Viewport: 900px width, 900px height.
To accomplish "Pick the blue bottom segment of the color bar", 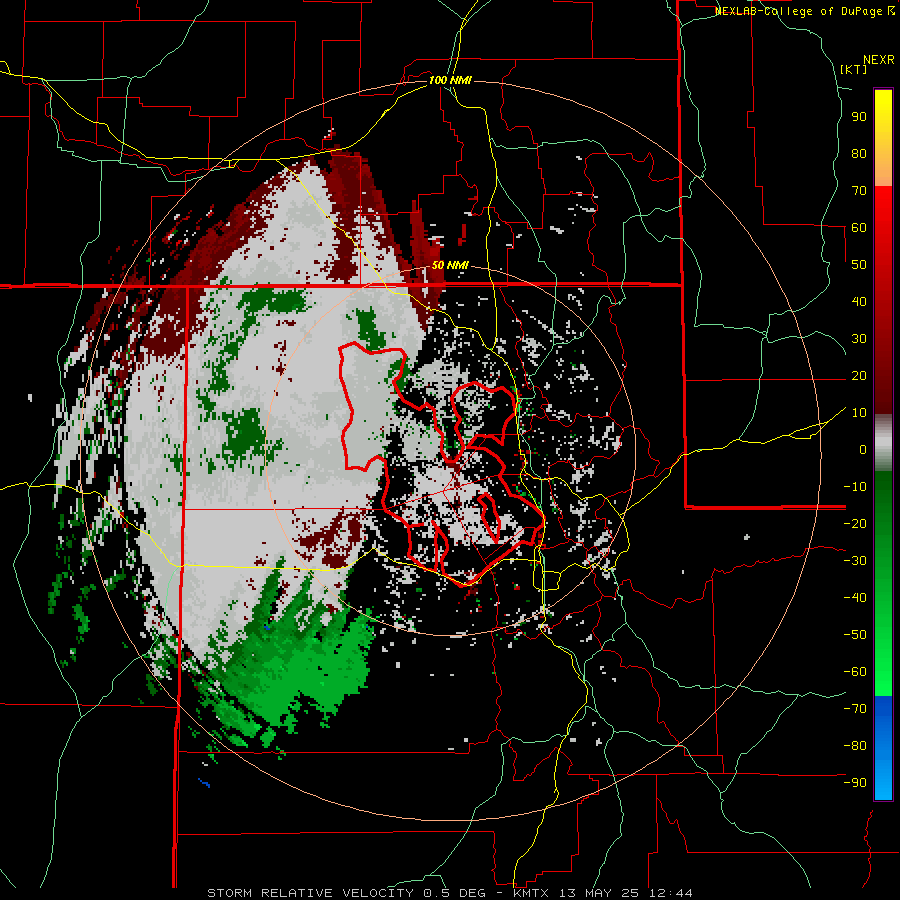I will coord(883,748).
